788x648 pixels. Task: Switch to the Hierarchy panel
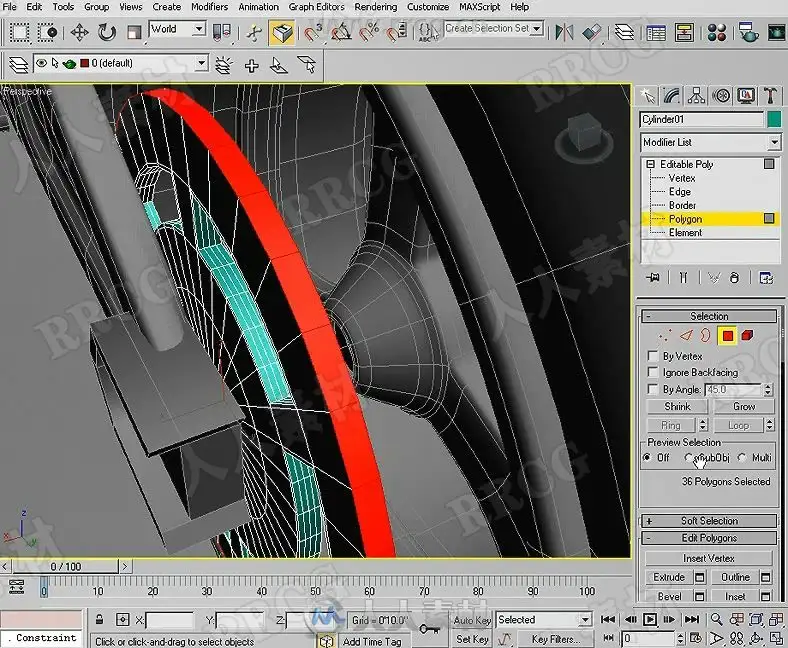[696, 96]
